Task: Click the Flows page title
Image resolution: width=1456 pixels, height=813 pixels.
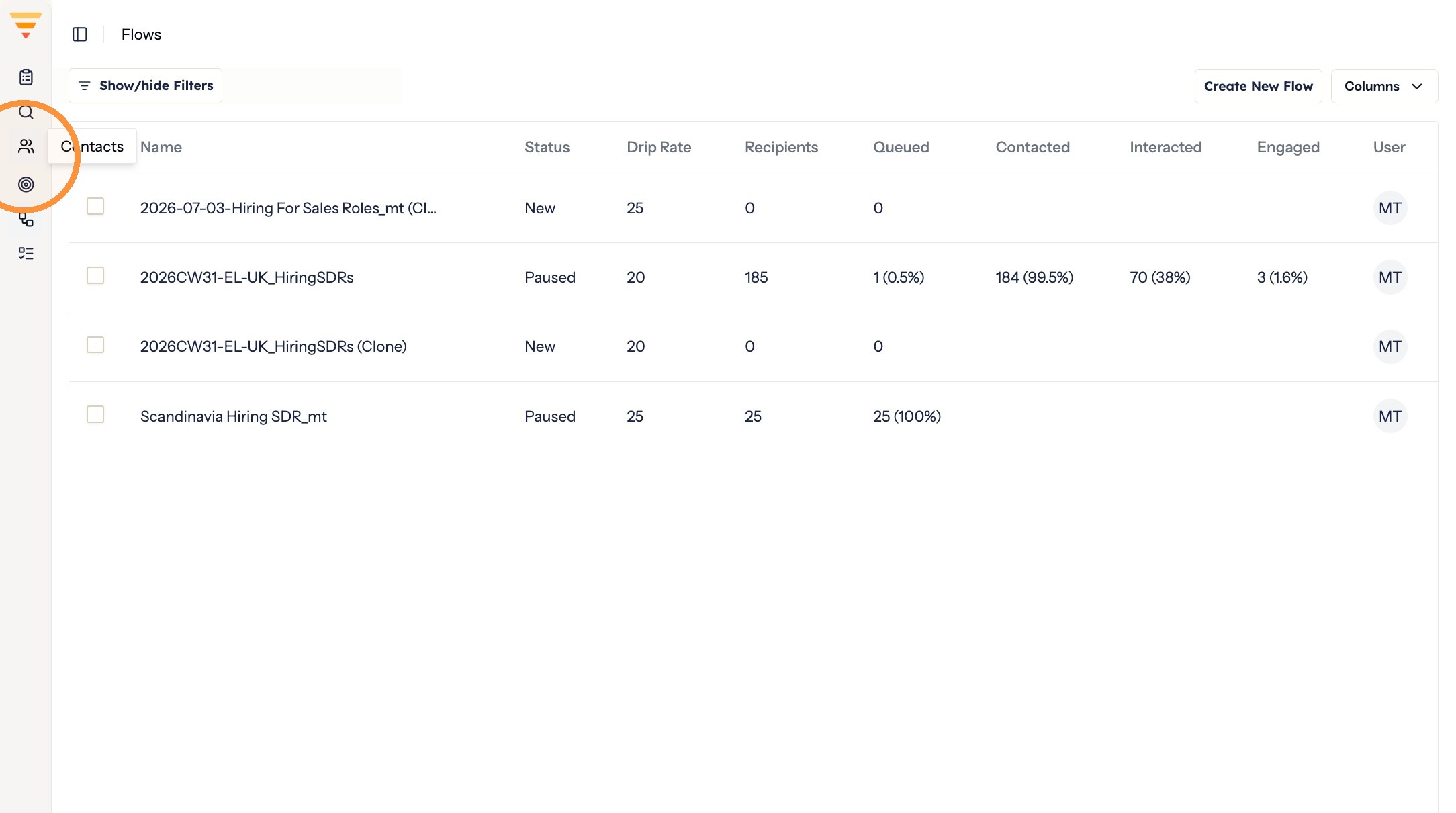Action: coord(141,34)
